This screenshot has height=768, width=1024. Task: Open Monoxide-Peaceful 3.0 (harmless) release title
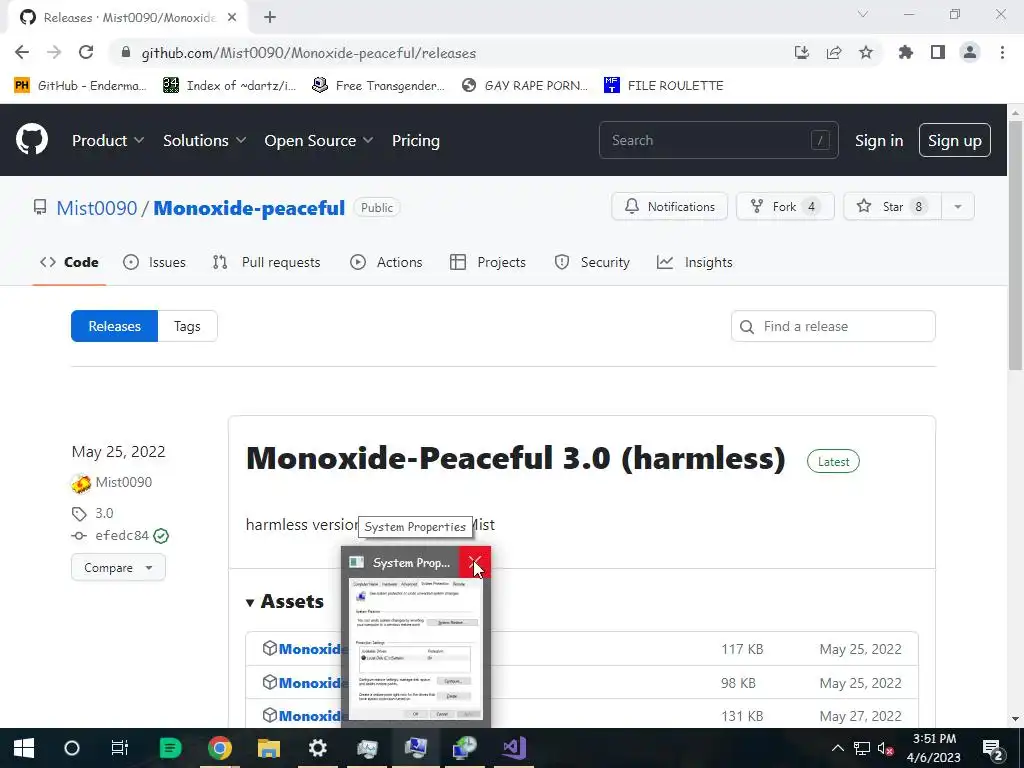(515, 458)
